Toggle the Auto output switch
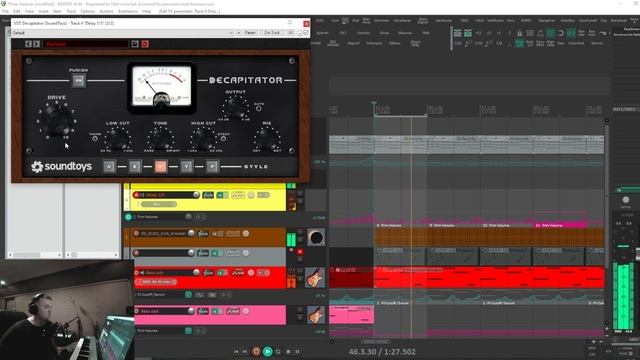This screenshot has width=640, height=360. pos(259,109)
